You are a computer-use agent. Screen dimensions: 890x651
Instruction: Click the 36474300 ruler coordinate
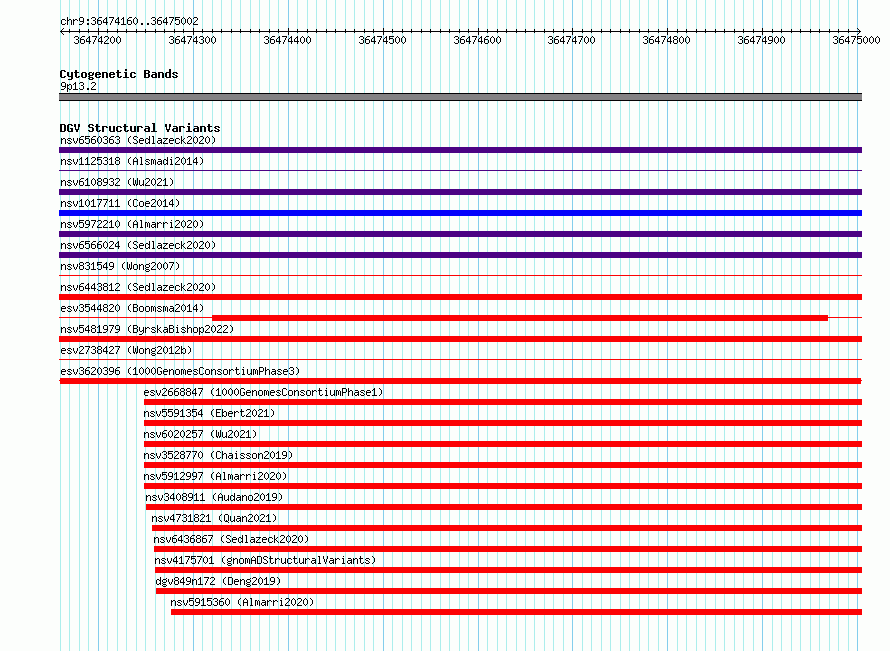(x=192, y=40)
